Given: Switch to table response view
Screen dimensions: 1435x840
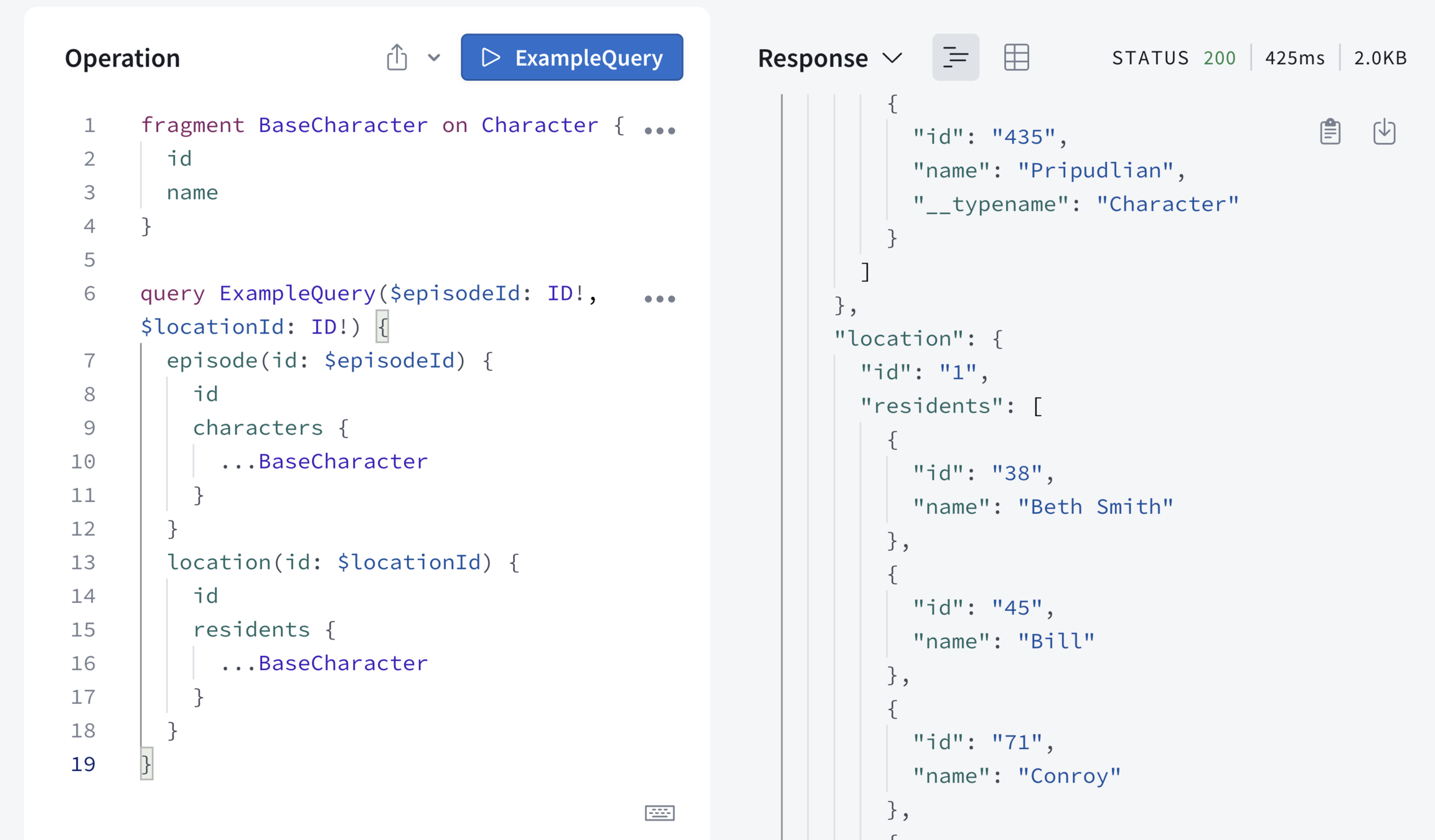Looking at the screenshot, I should (1016, 57).
